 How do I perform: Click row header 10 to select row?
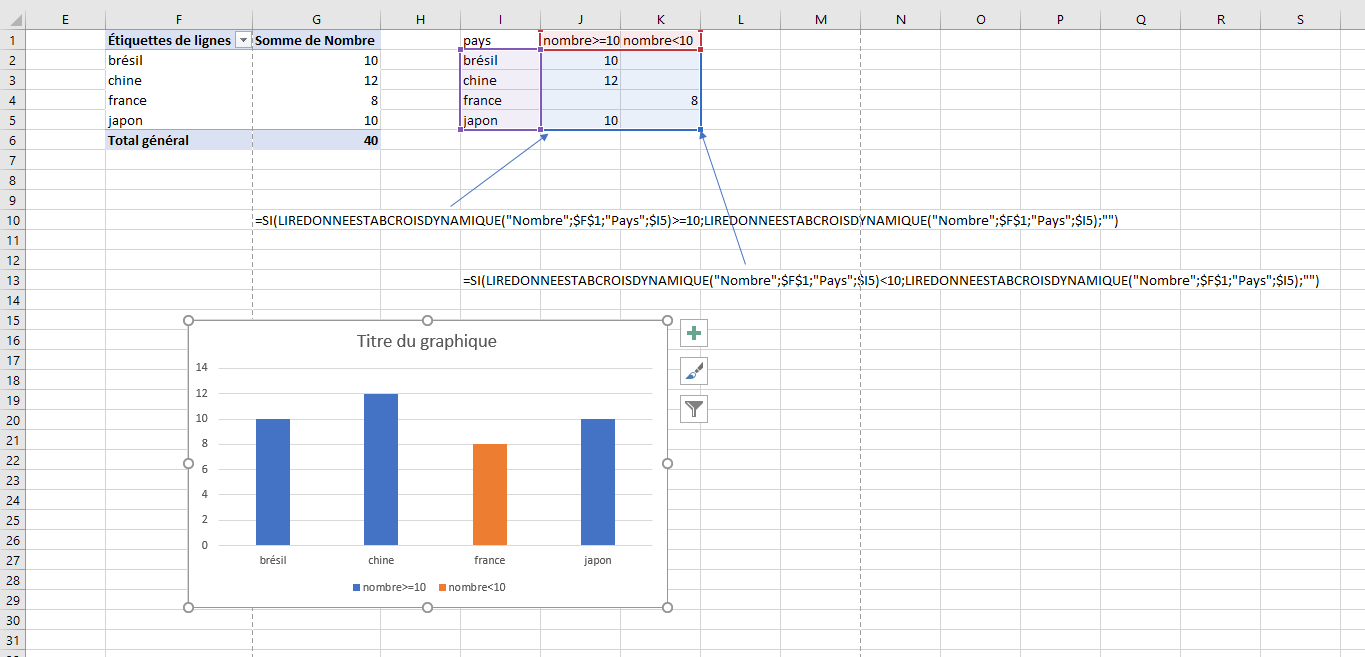pyautogui.click(x=13, y=220)
